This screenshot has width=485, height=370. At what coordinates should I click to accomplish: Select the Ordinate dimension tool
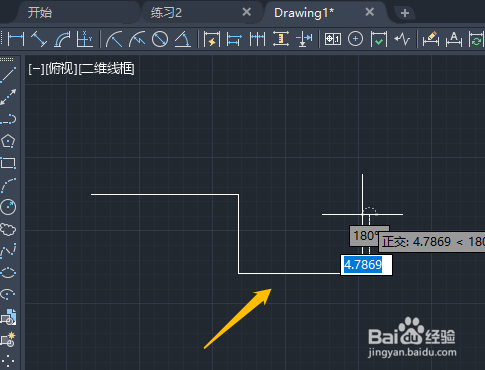pos(85,39)
